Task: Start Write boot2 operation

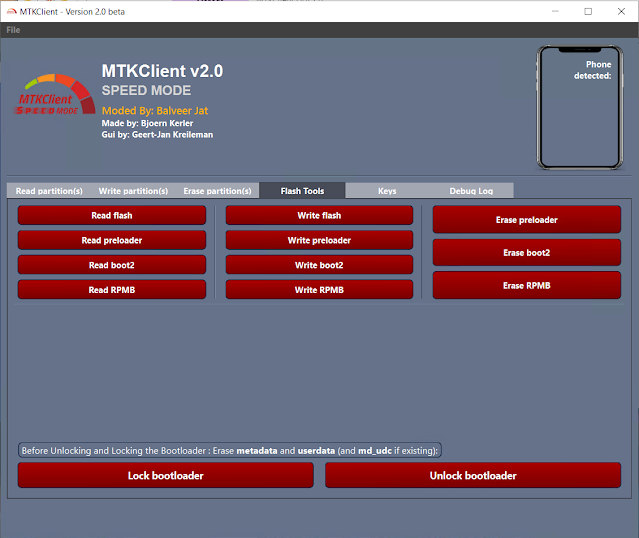Action: tap(319, 265)
